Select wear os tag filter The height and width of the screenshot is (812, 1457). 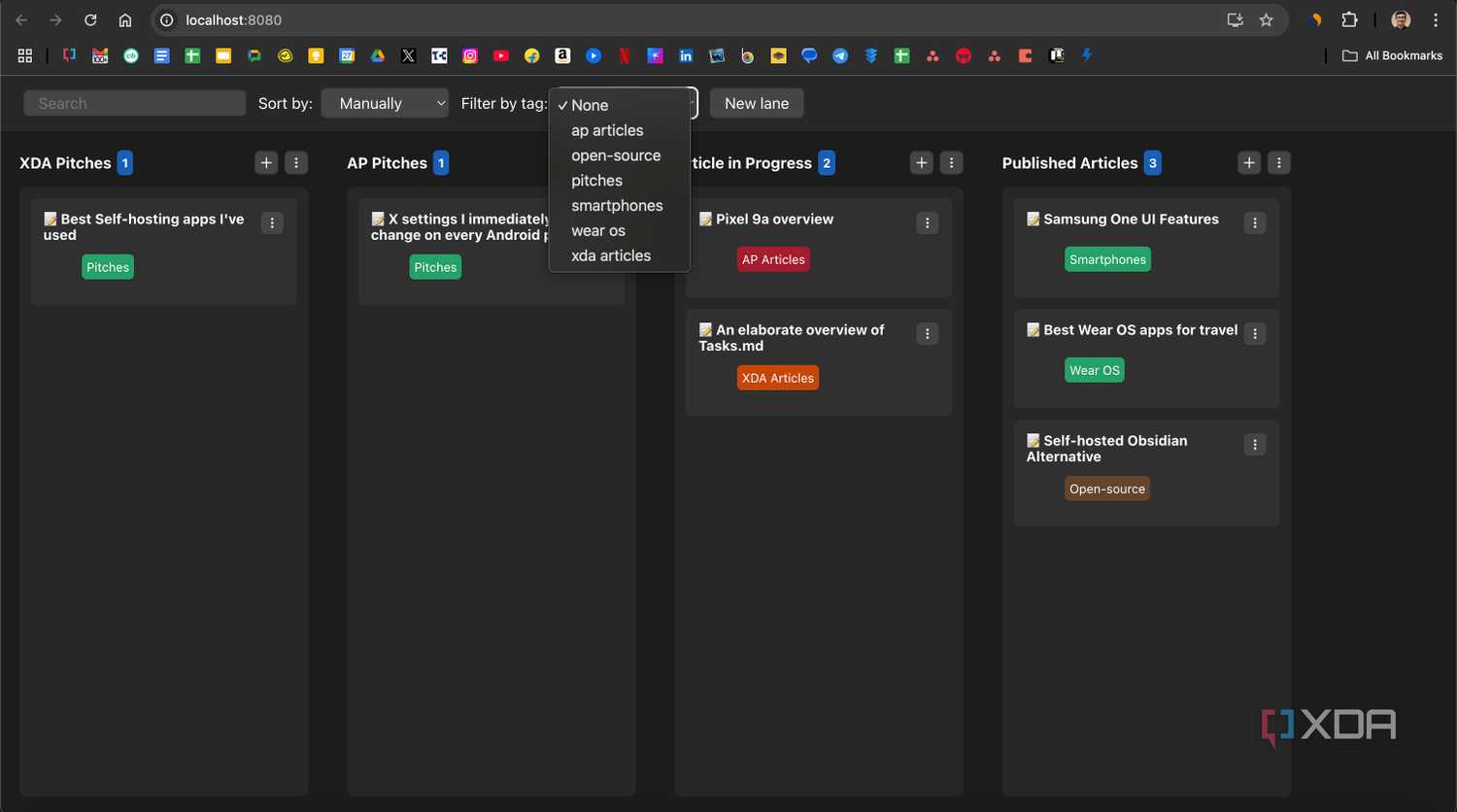coord(620,231)
